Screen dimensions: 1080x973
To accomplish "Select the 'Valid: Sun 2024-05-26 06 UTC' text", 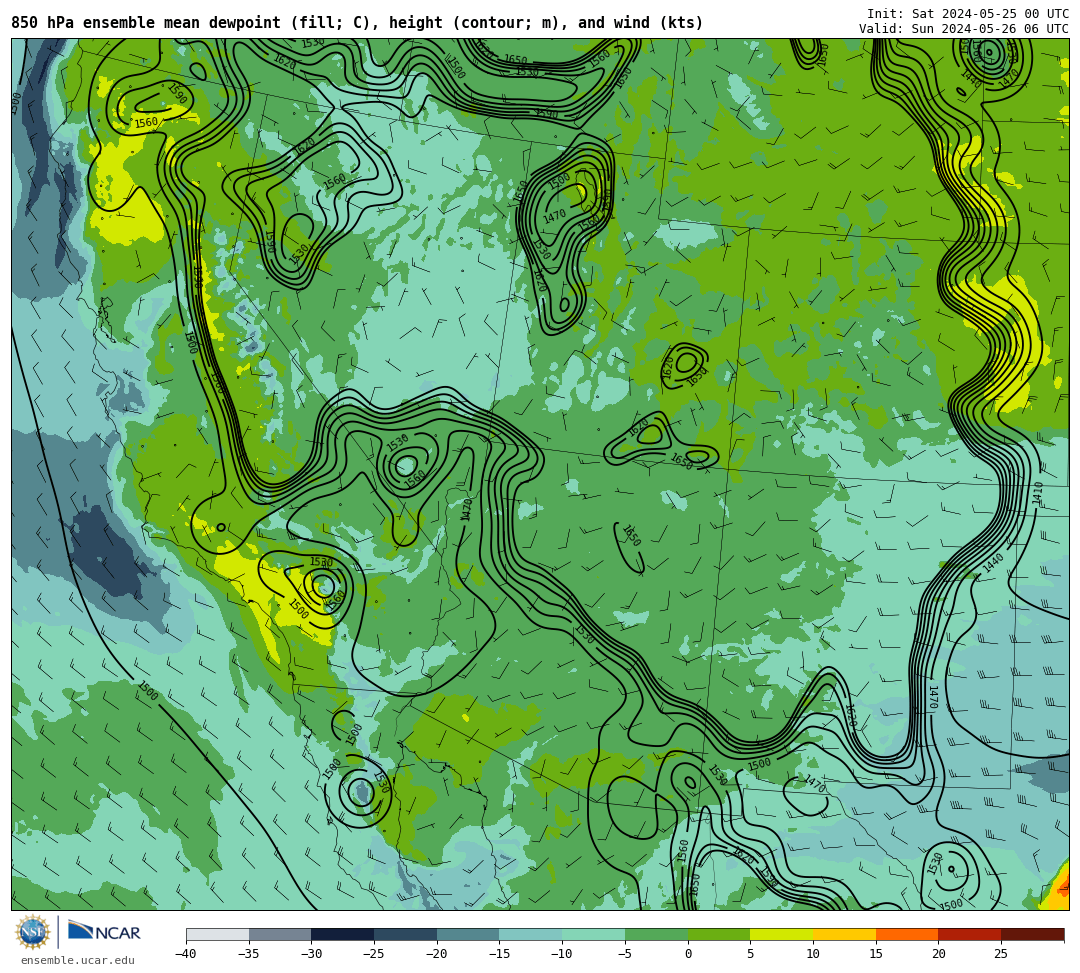I will coord(964,28).
